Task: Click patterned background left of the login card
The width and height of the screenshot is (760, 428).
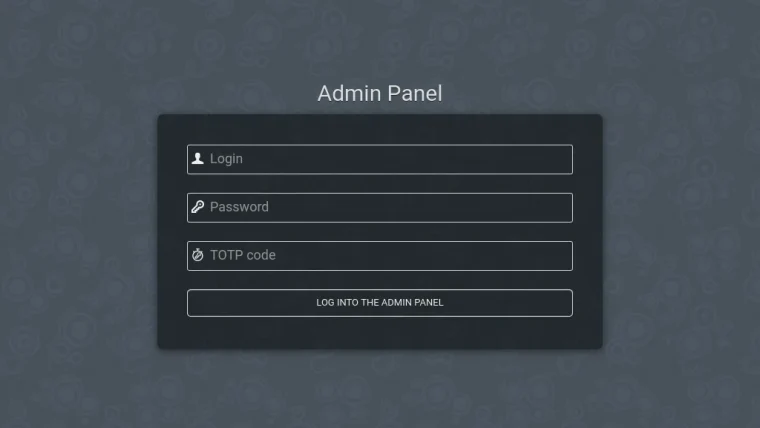Action: coord(78,230)
